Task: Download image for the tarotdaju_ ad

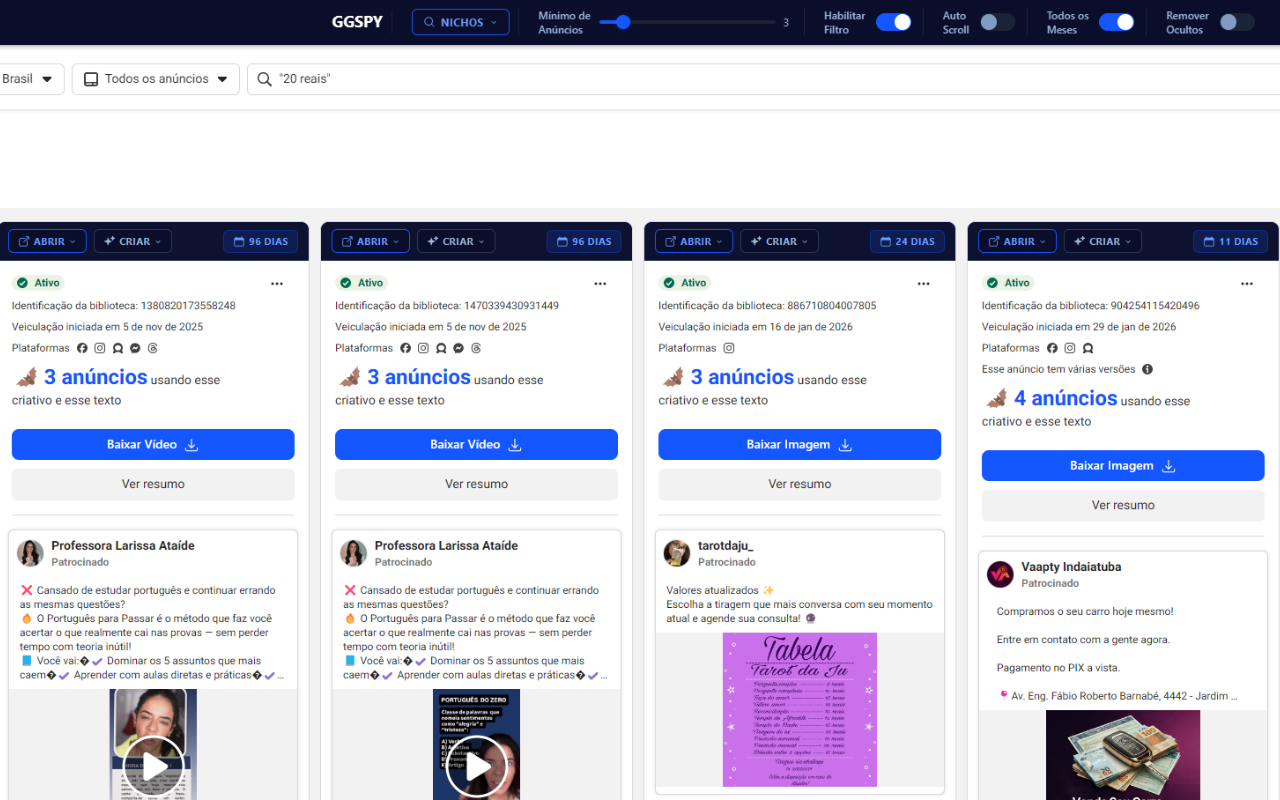Action: coord(800,445)
